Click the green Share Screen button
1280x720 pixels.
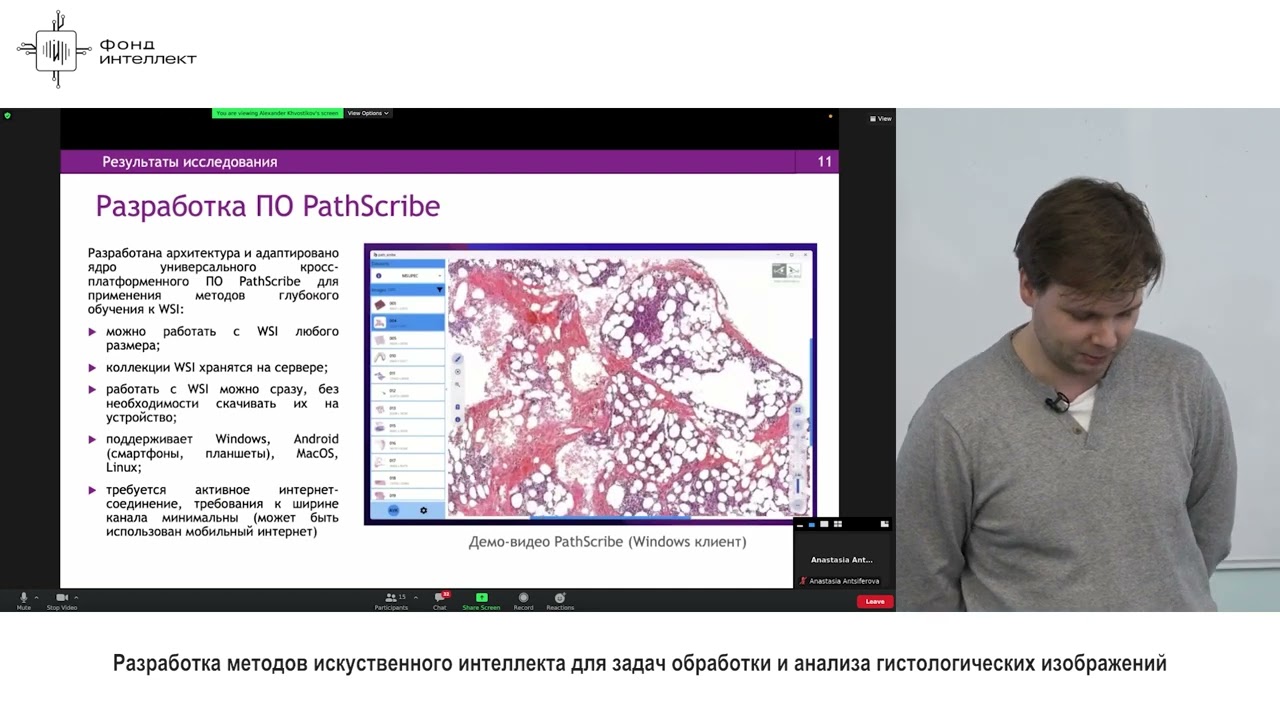(x=481, y=600)
